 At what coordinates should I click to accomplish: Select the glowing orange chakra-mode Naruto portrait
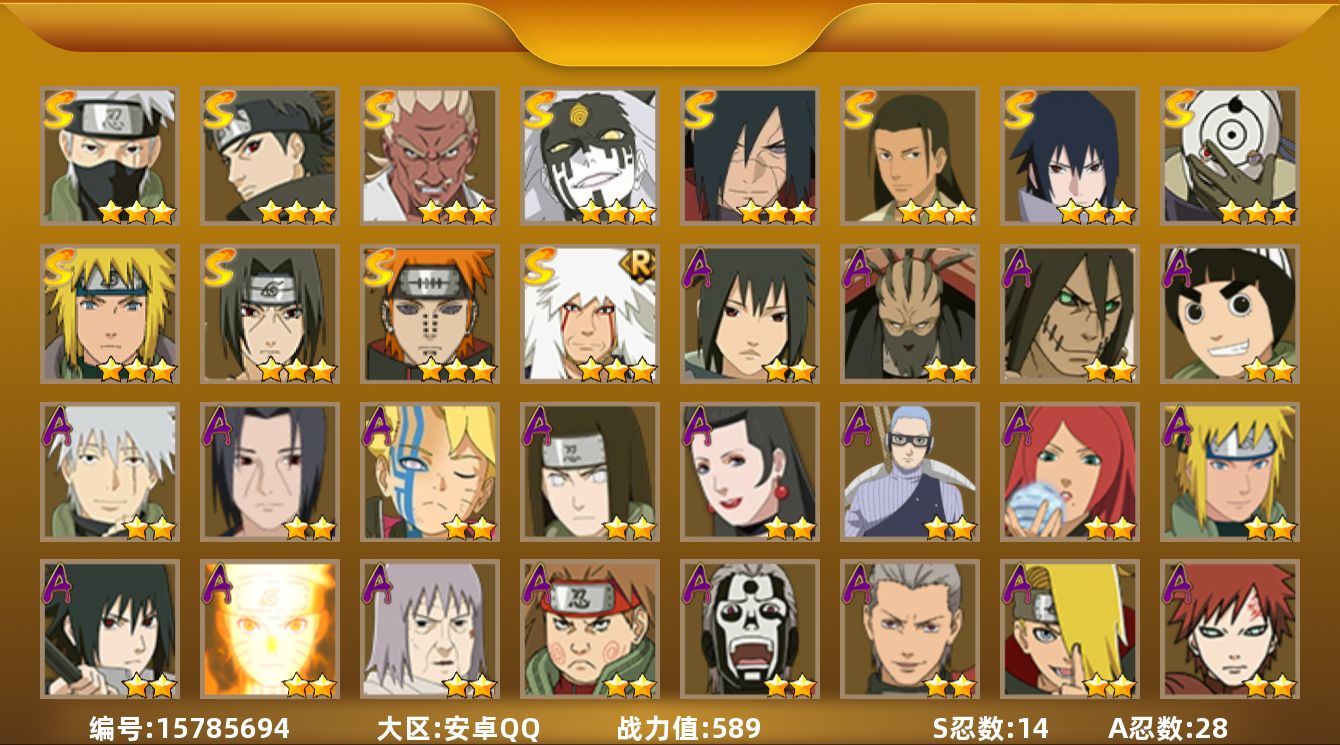pyautogui.click(x=270, y=629)
